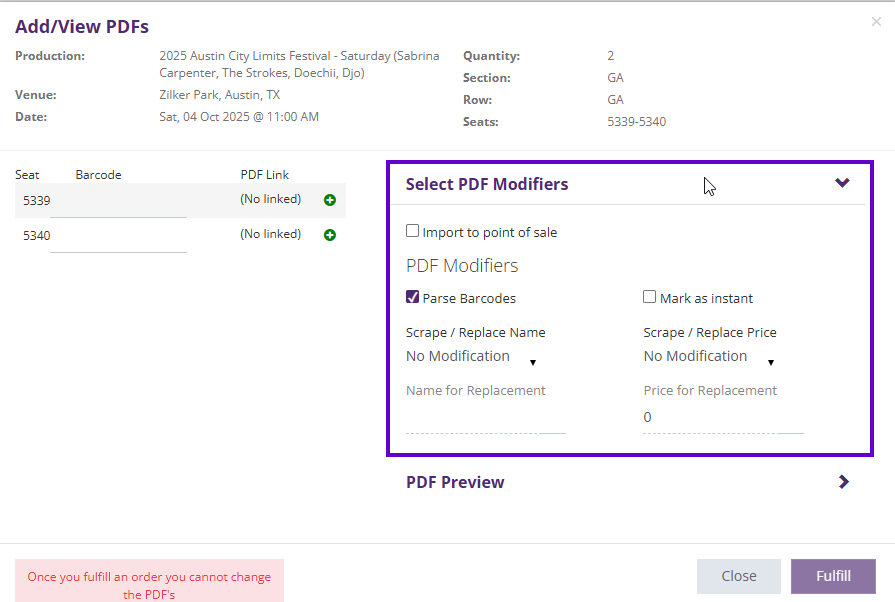Click the X to dismiss the Add/View PDFs dialog
895x602 pixels.
[876, 22]
